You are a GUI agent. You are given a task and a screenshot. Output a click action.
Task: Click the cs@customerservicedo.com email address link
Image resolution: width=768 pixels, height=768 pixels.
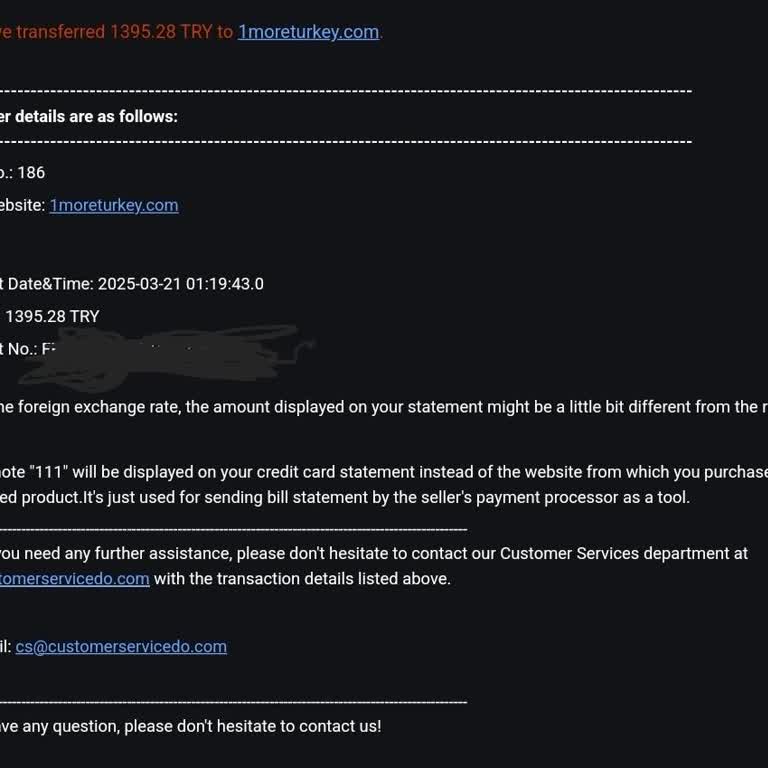121,646
